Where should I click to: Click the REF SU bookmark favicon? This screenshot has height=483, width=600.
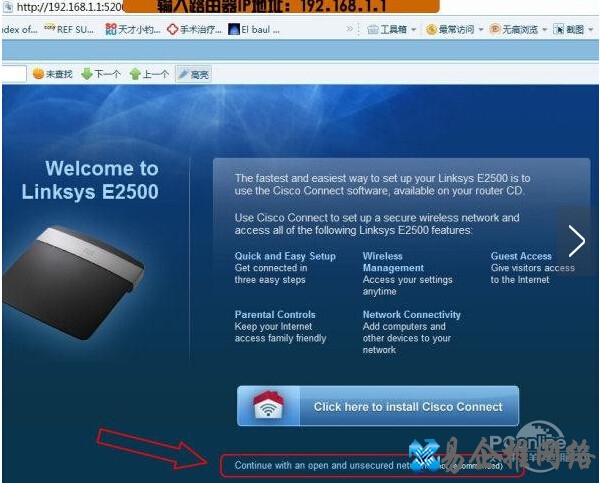(49, 27)
